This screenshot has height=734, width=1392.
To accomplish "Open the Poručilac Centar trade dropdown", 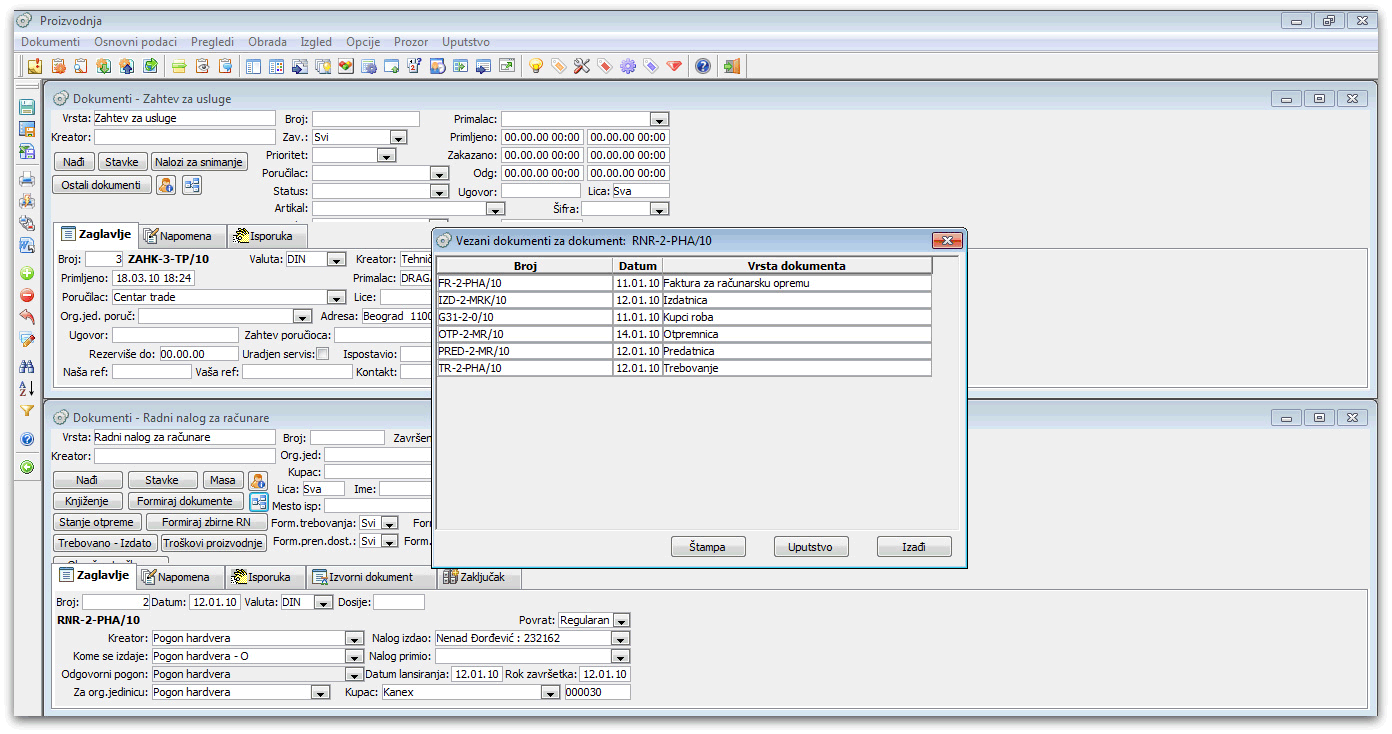I will (335, 298).
